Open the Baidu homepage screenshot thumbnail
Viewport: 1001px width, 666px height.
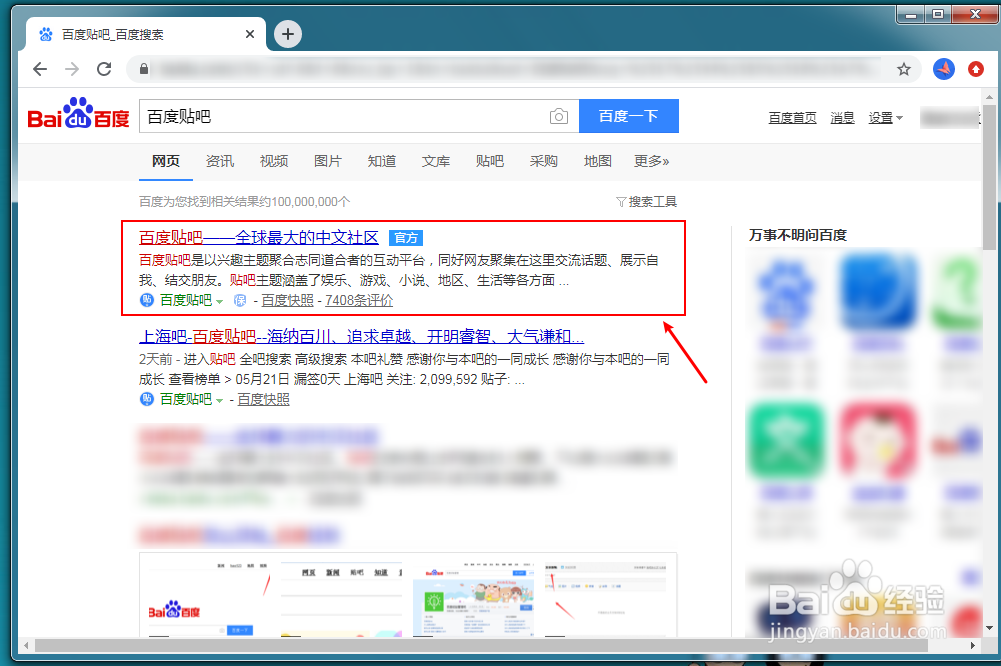[x=209, y=598]
